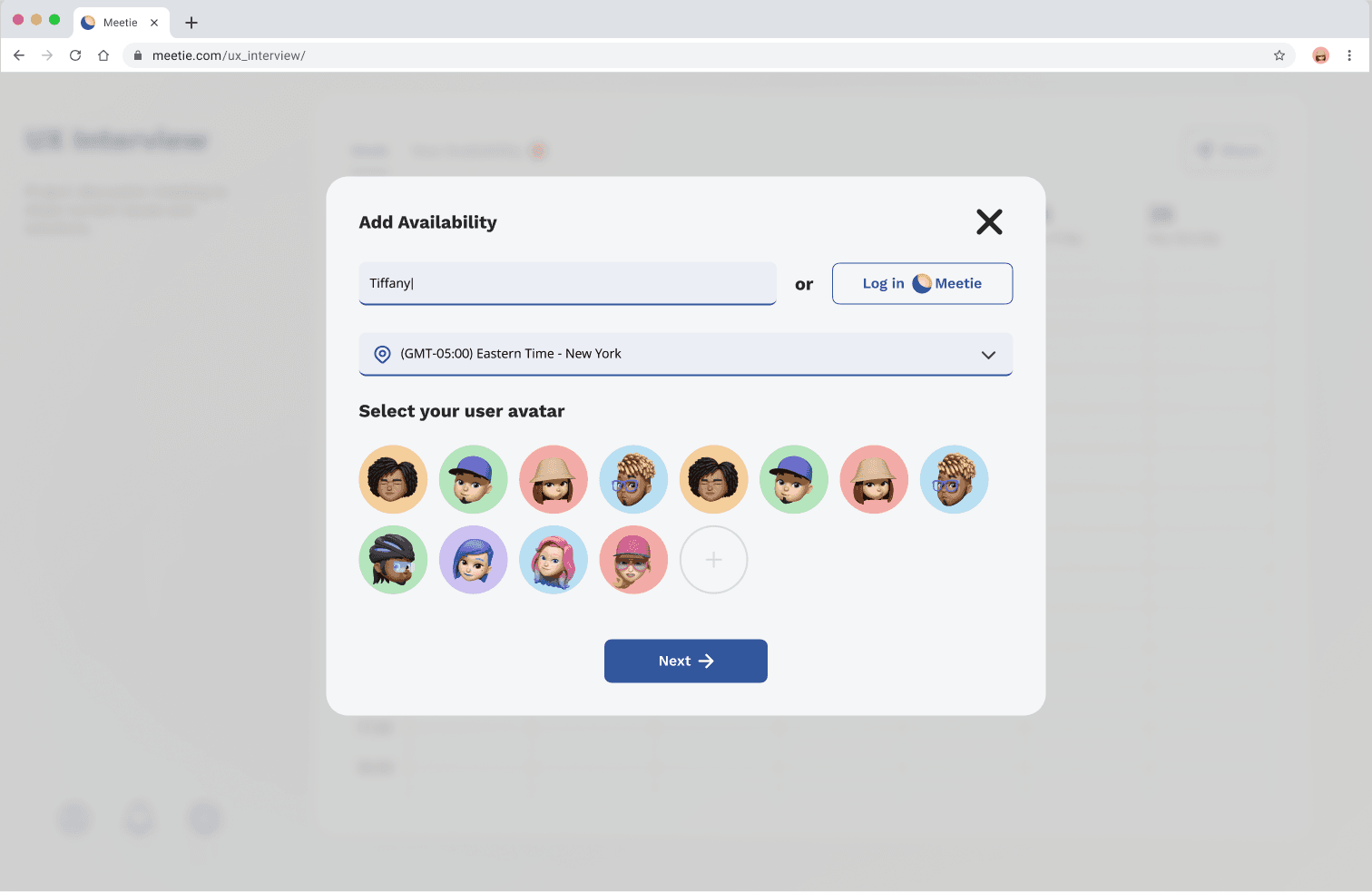Click the lock icon in address bar

point(138,55)
